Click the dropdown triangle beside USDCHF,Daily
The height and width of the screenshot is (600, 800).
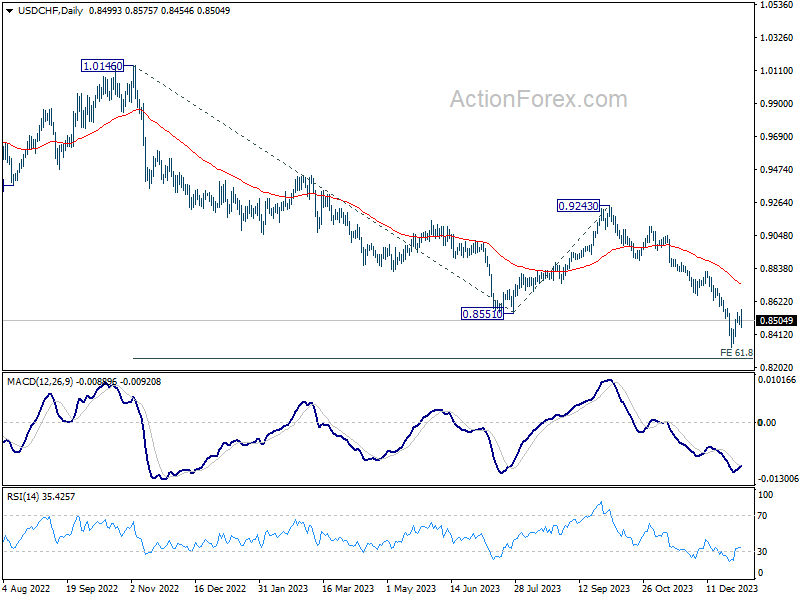[9, 11]
